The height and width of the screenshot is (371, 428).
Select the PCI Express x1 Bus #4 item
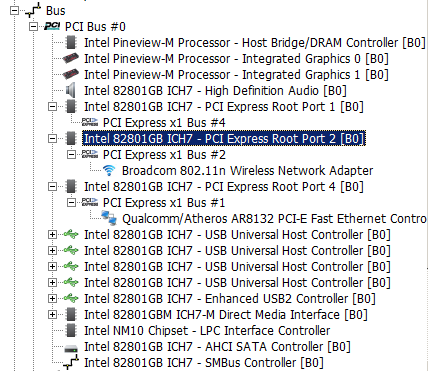pyautogui.click(x=164, y=123)
